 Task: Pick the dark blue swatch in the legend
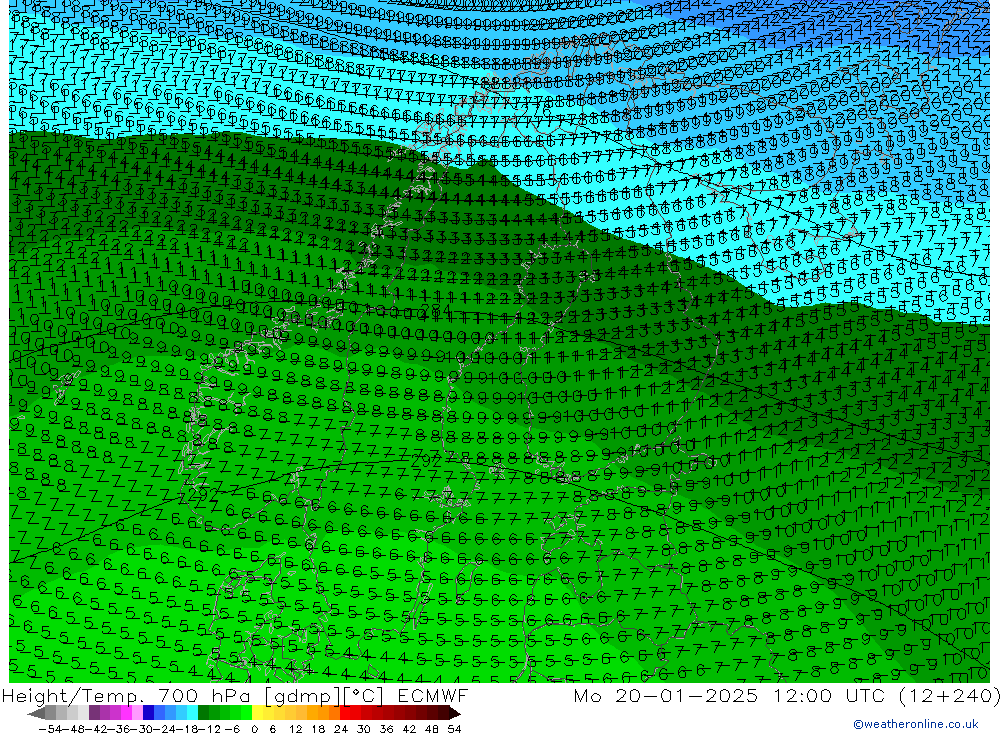pyautogui.click(x=148, y=713)
